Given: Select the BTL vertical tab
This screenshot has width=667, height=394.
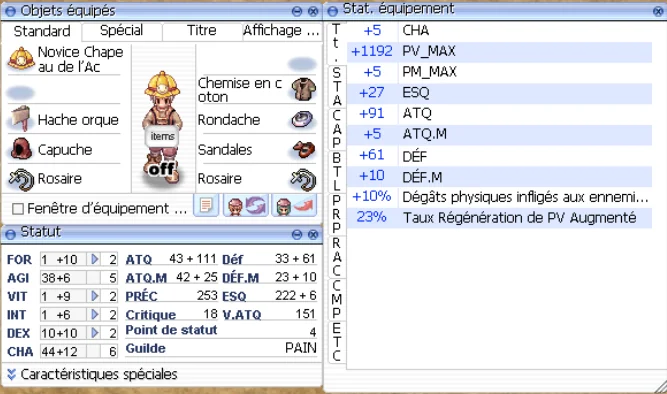Looking at the screenshot, I should point(336,171).
